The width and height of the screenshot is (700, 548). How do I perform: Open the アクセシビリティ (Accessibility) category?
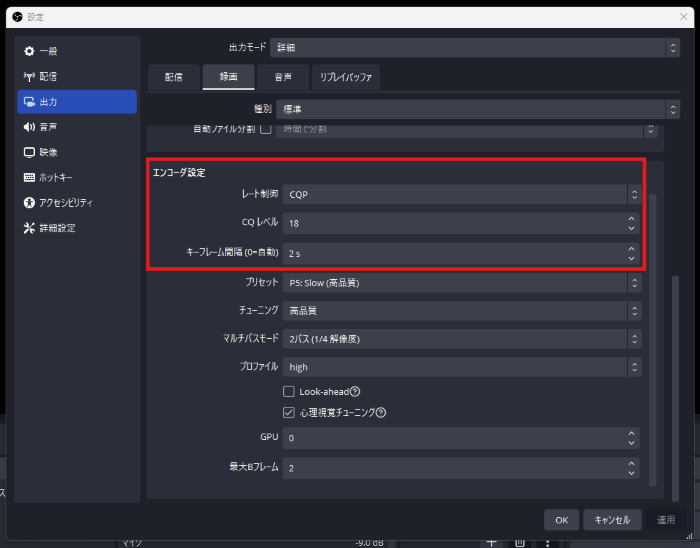pos(77,203)
